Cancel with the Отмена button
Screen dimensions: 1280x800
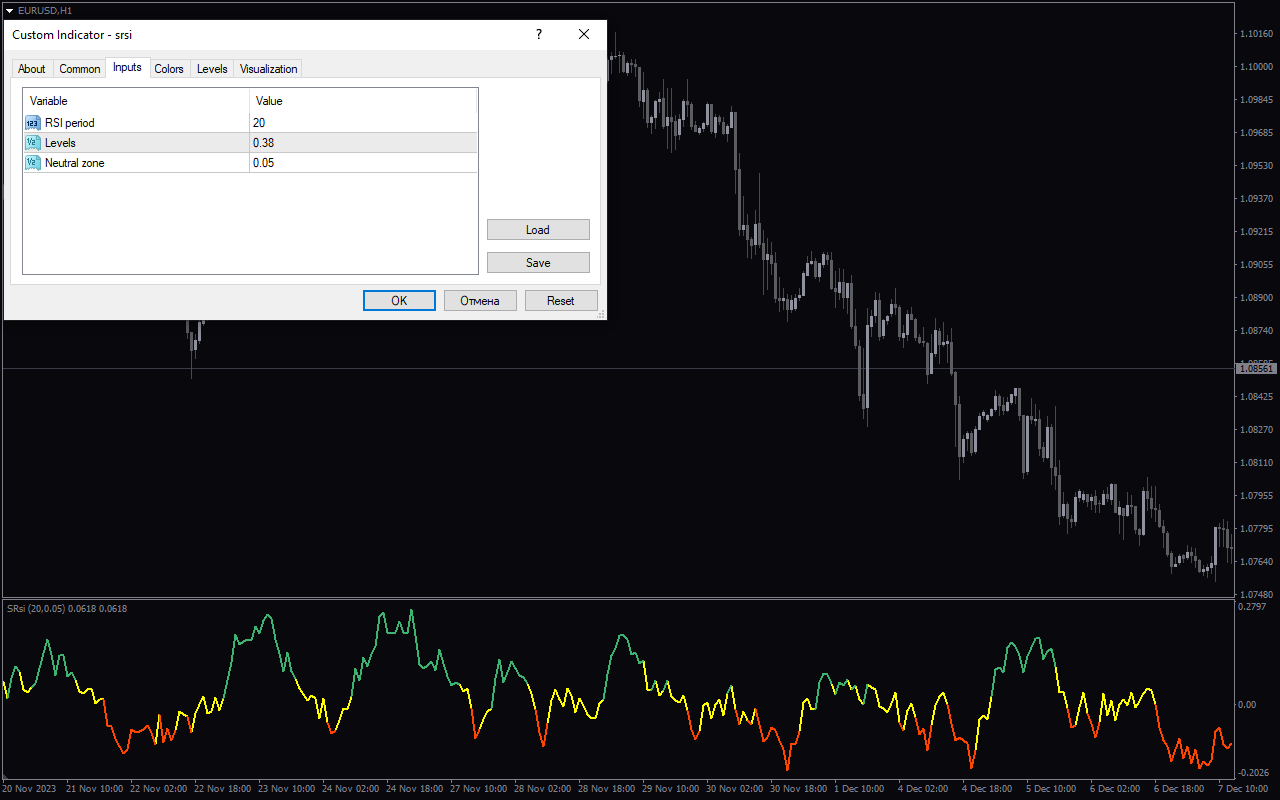[480, 301]
